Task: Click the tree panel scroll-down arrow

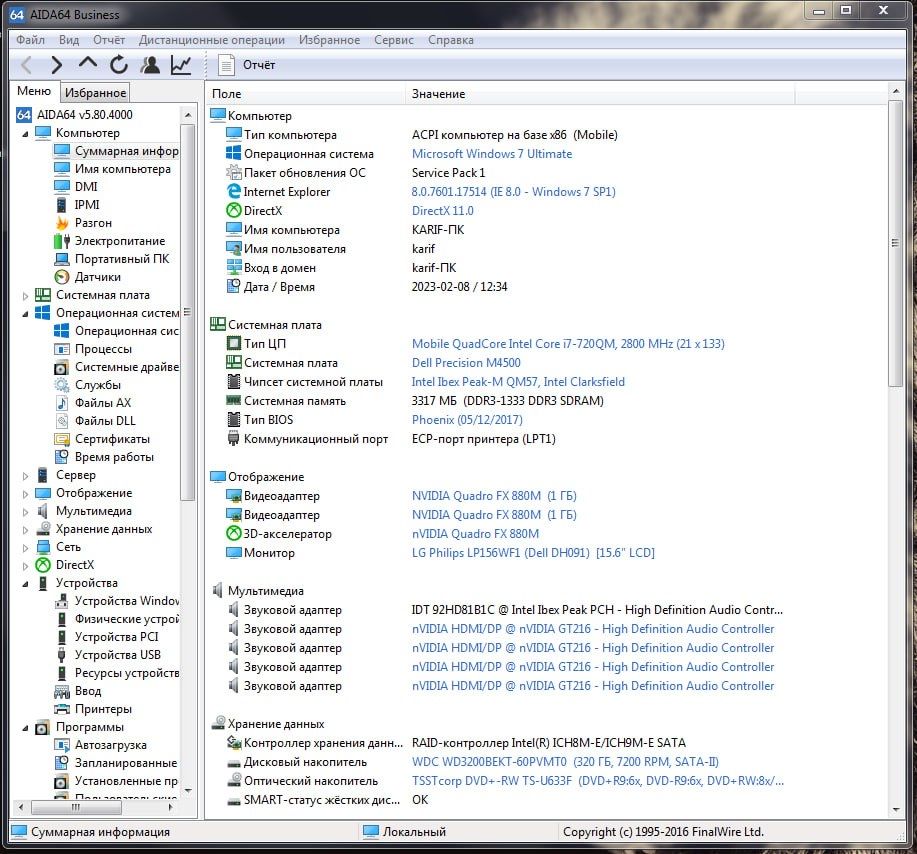Action: tap(188, 790)
